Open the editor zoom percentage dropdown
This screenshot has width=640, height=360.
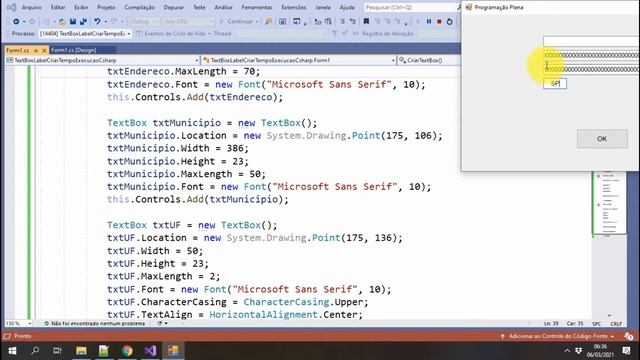pos(18,323)
